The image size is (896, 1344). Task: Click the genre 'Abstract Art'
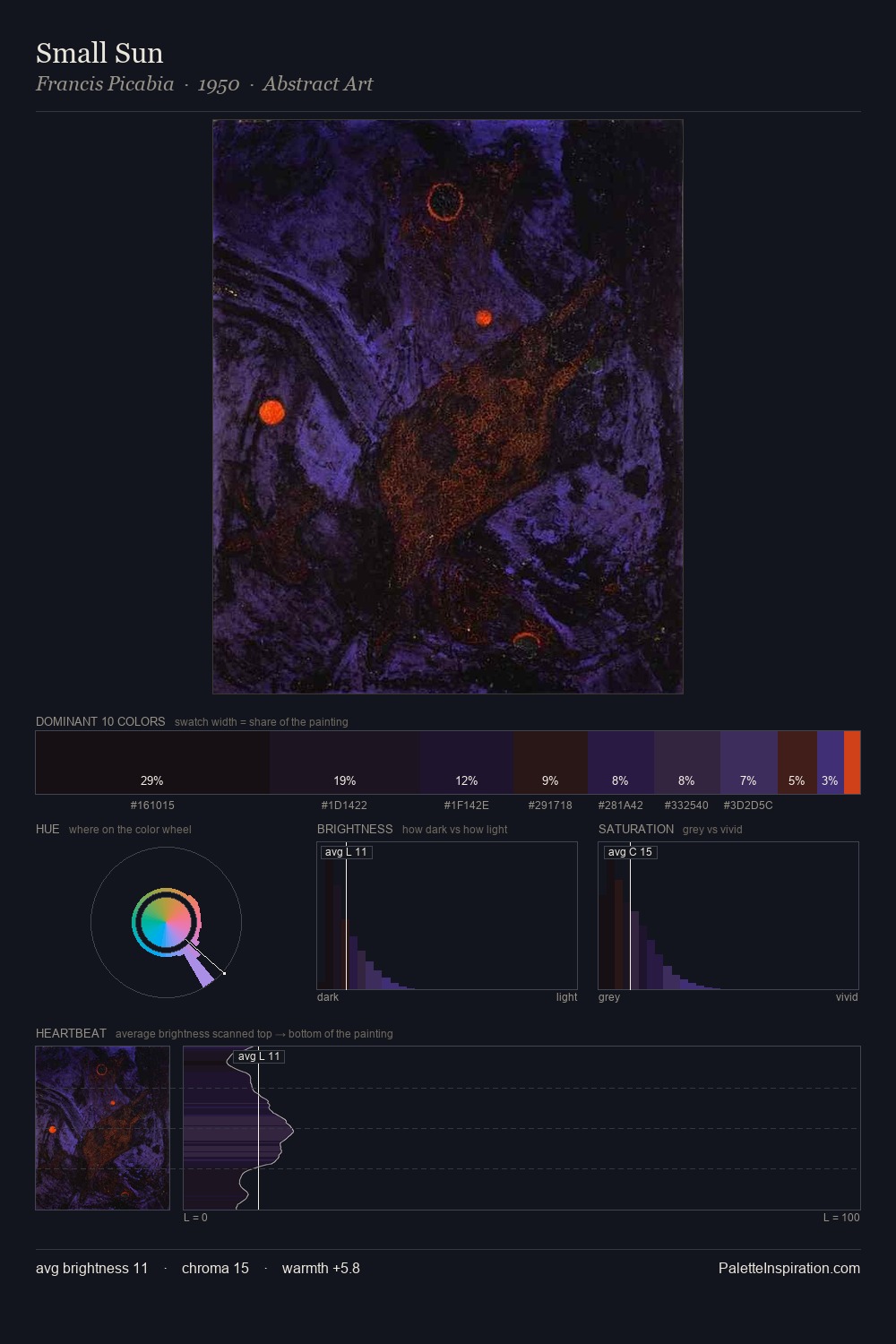pos(318,84)
